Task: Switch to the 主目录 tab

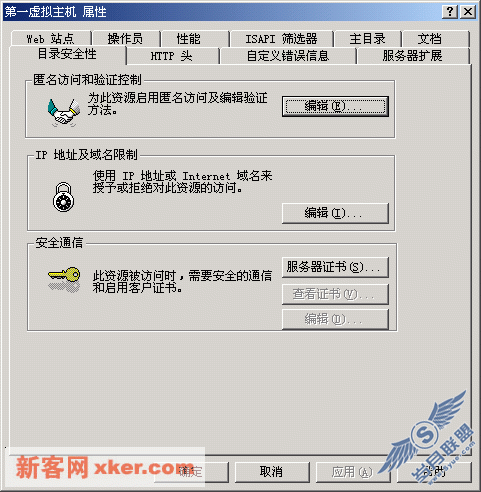Action: click(368, 39)
